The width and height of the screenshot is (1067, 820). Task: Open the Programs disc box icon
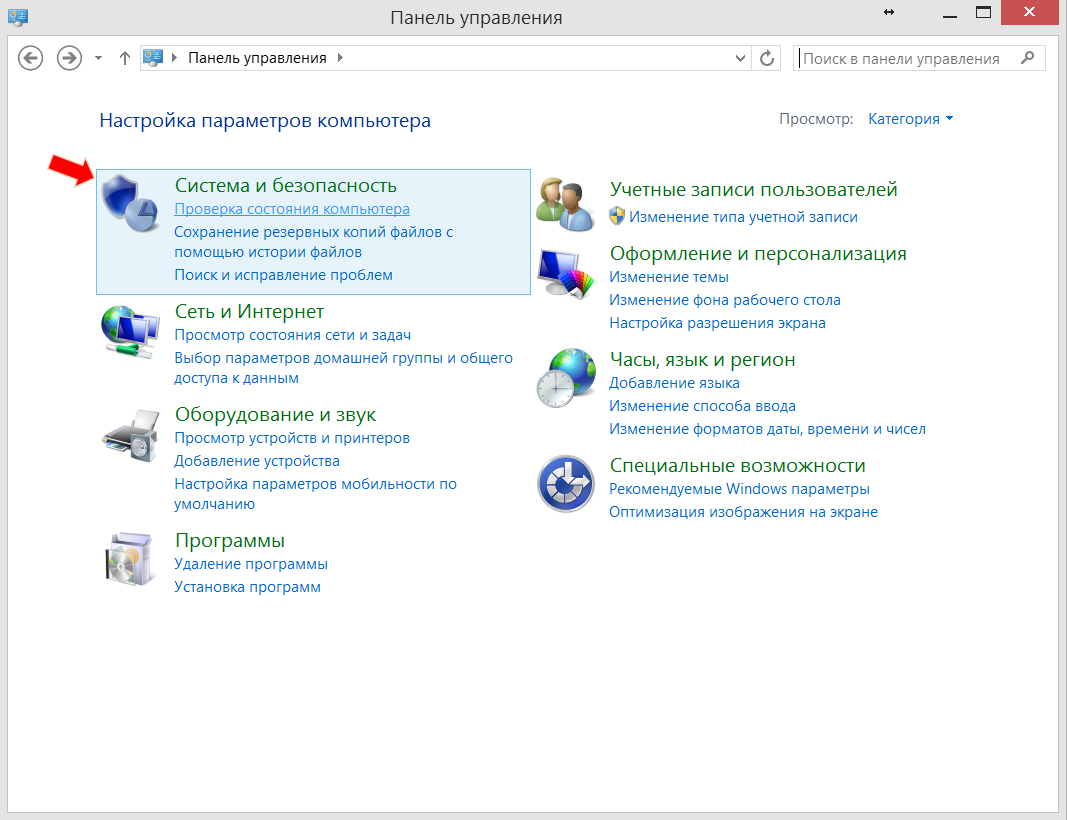(x=129, y=559)
